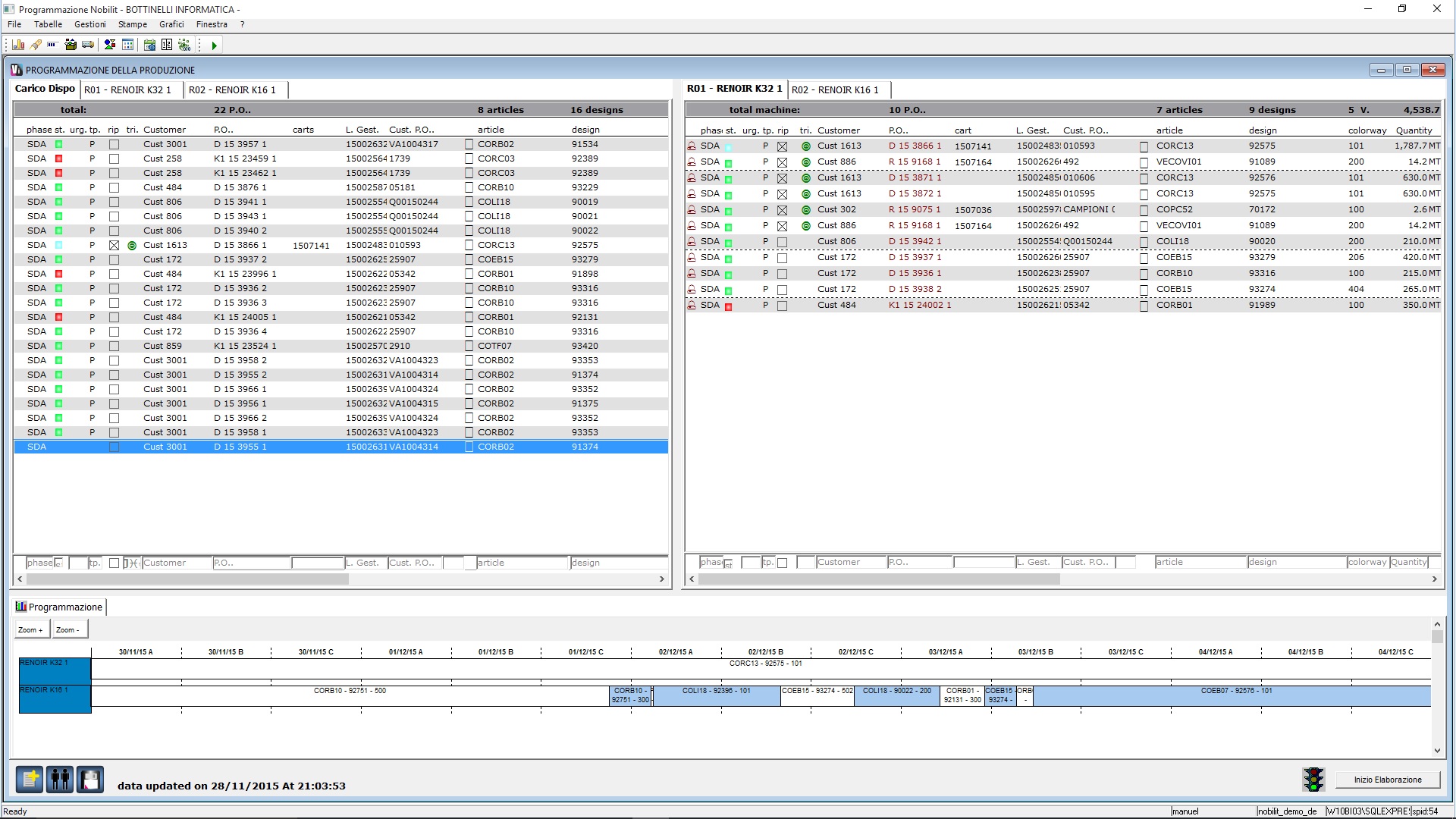Screen dimensions: 1456x819
Task: Open the Gestioni menu
Action: coord(90,24)
